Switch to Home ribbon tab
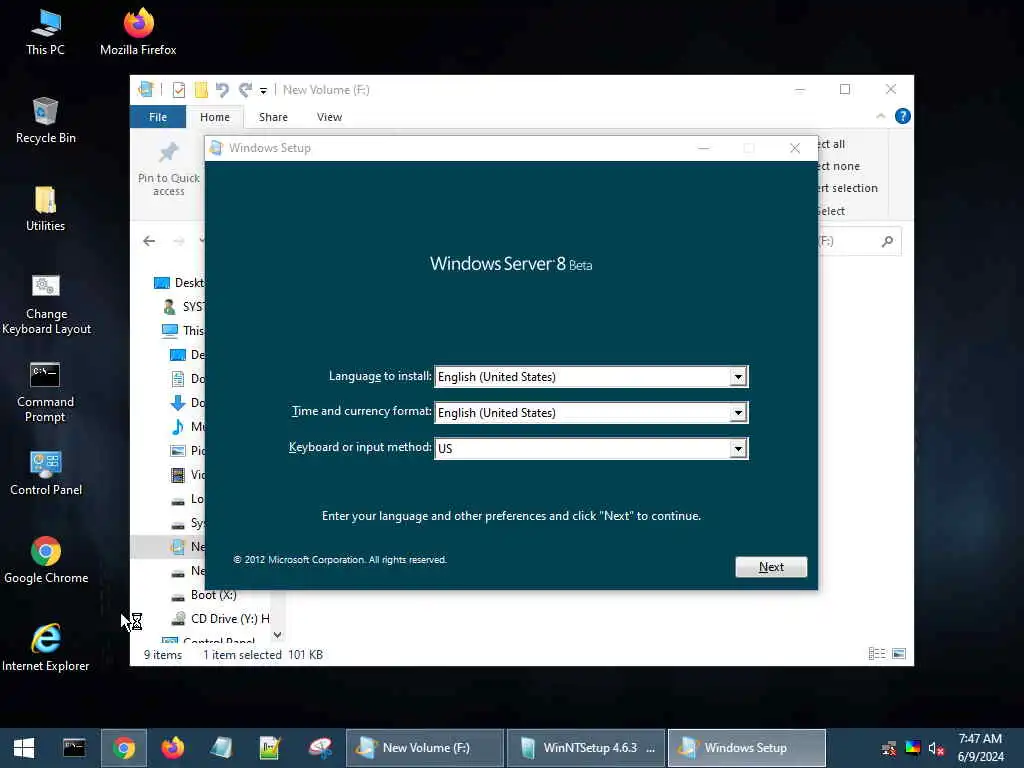The image size is (1024, 768). 215,117
